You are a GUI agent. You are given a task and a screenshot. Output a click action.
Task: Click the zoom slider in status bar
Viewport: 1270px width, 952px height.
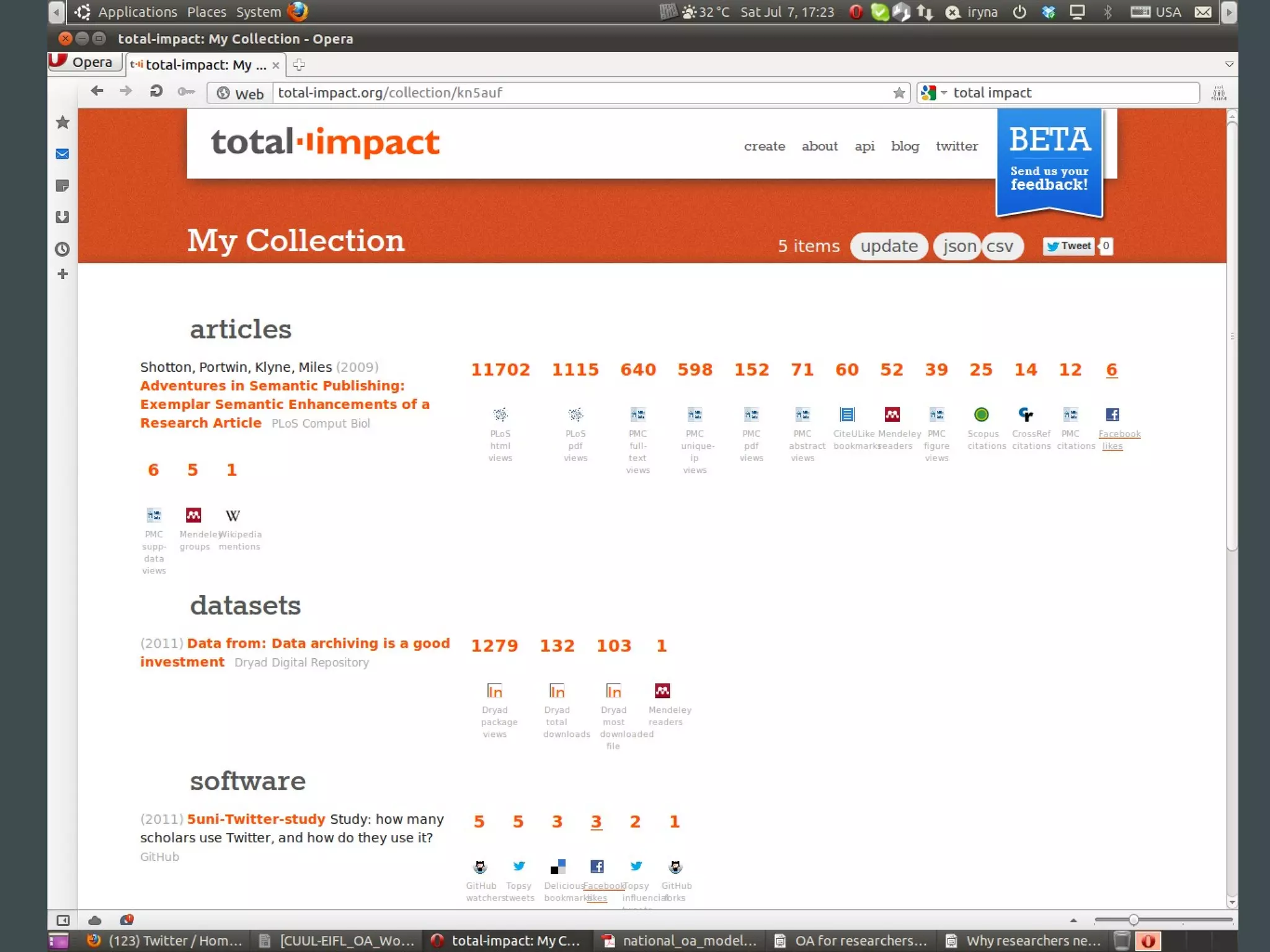pyautogui.click(x=1133, y=920)
